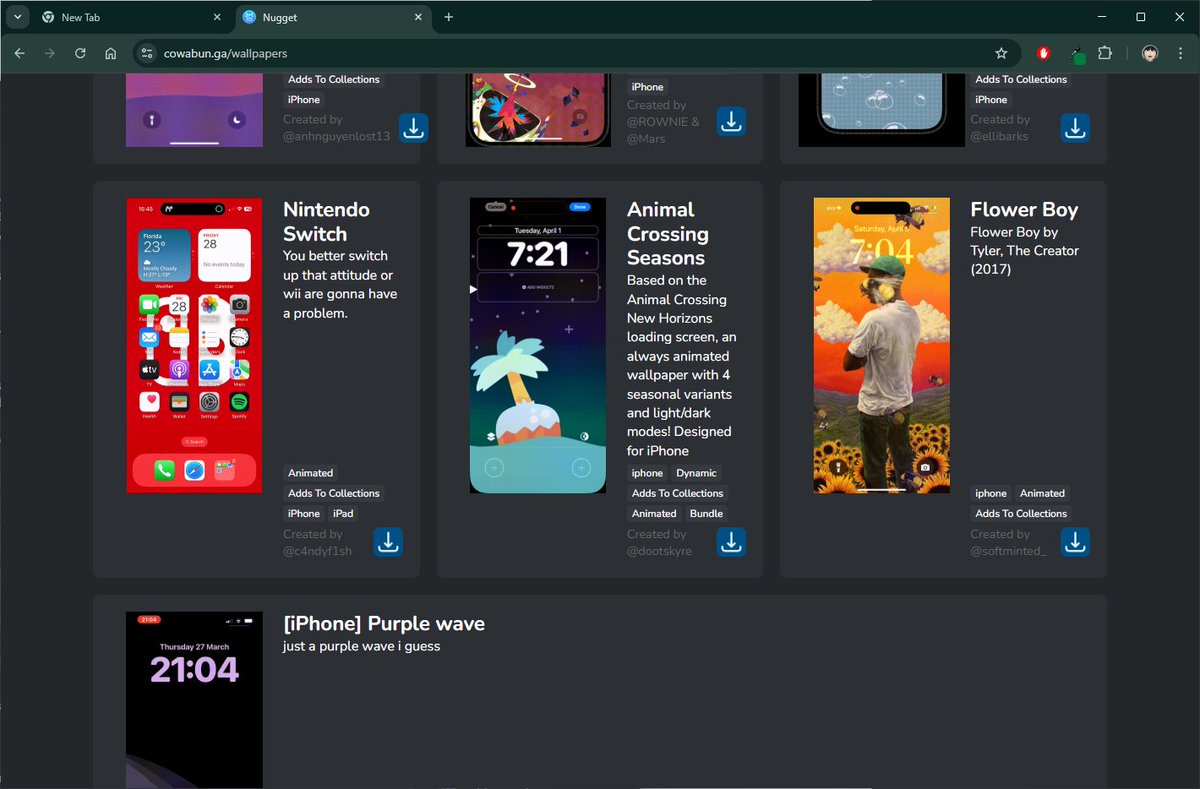Viewport: 1200px width, 789px height.
Task: Click creator name @ellibarks
Action: click(x=999, y=137)
